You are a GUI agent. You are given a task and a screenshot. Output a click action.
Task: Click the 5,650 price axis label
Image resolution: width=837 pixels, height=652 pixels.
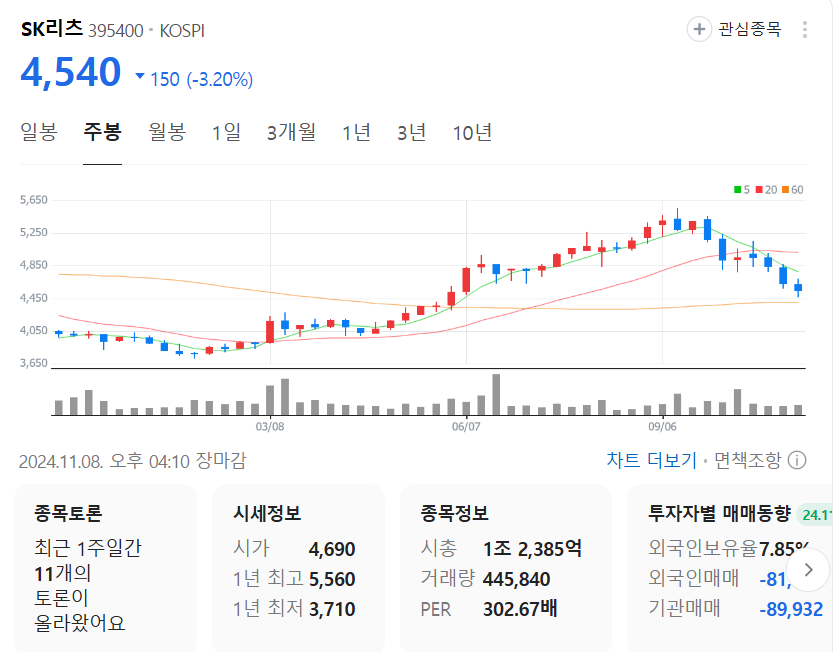(34, 200)
